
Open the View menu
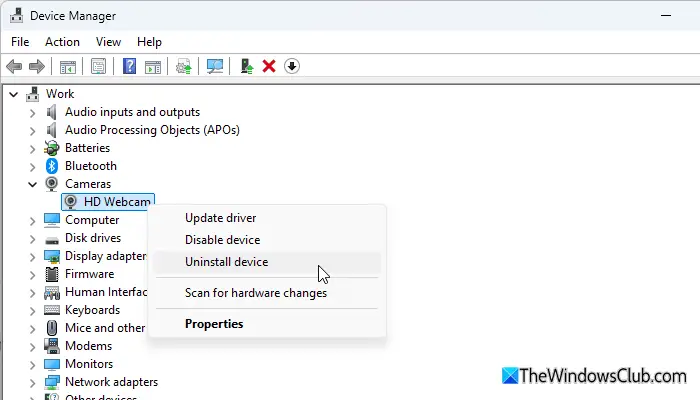(x=108, y=42)
